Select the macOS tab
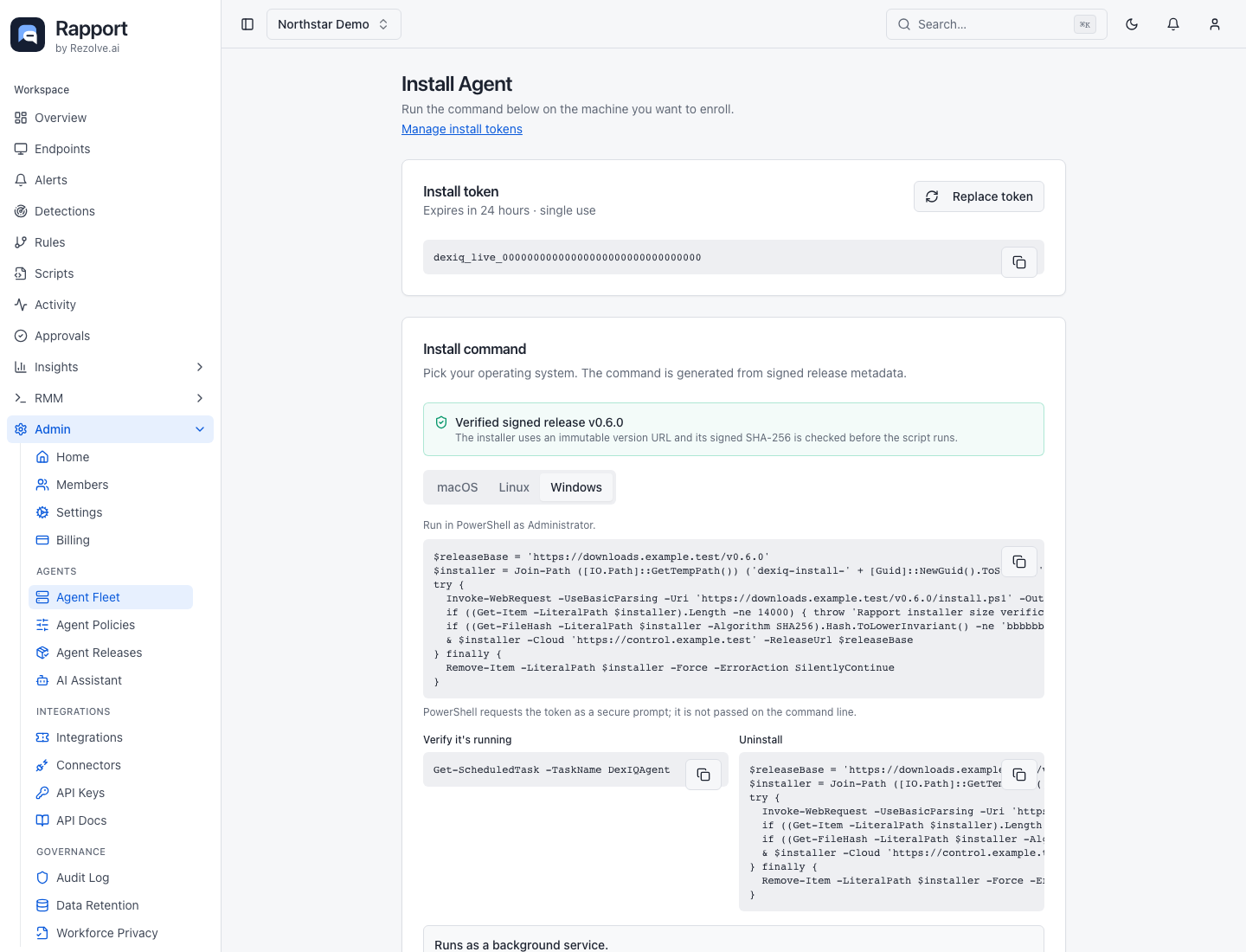 point(457,487)
